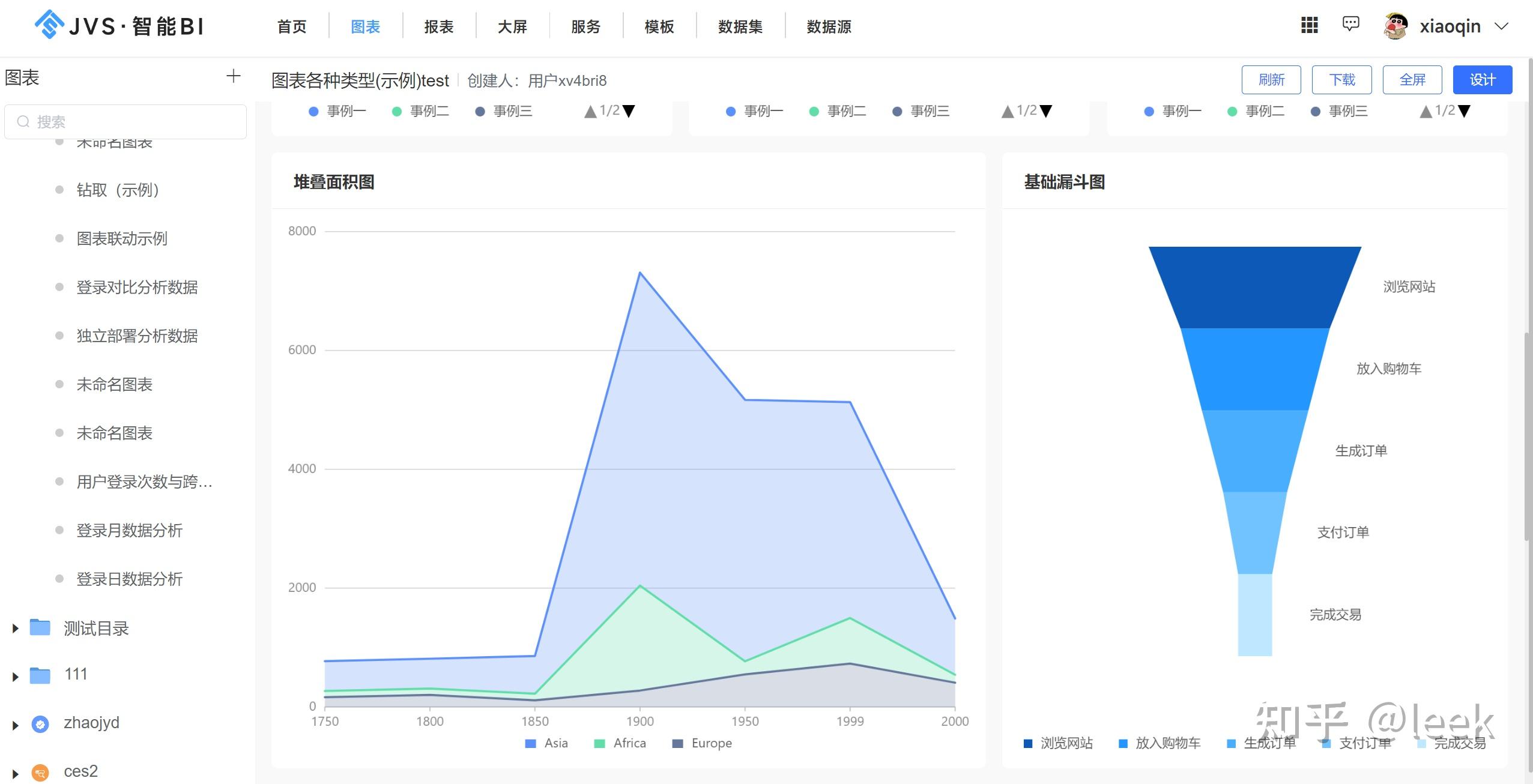Open the 数据源 menu

(x=829, y=26)
